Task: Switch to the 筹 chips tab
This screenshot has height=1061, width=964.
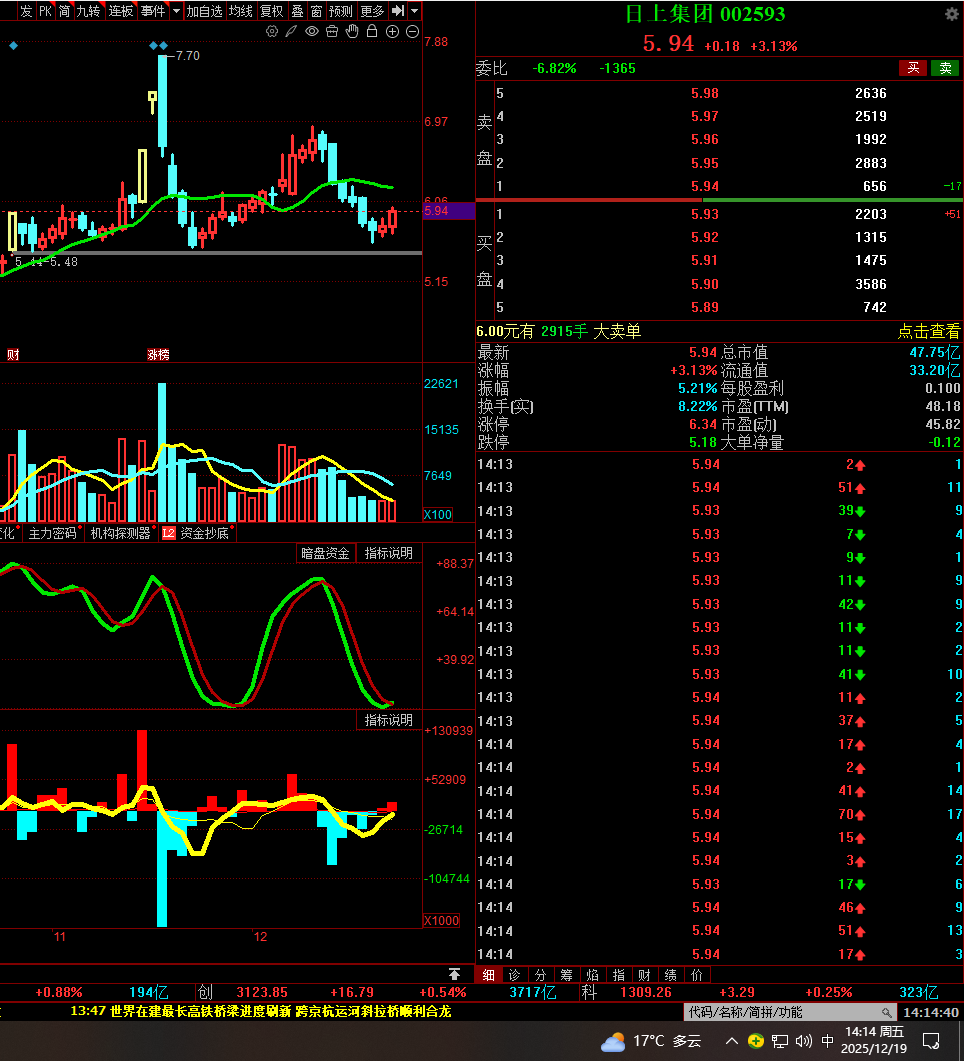Action: pyautogui.click(x=566, y=974)
